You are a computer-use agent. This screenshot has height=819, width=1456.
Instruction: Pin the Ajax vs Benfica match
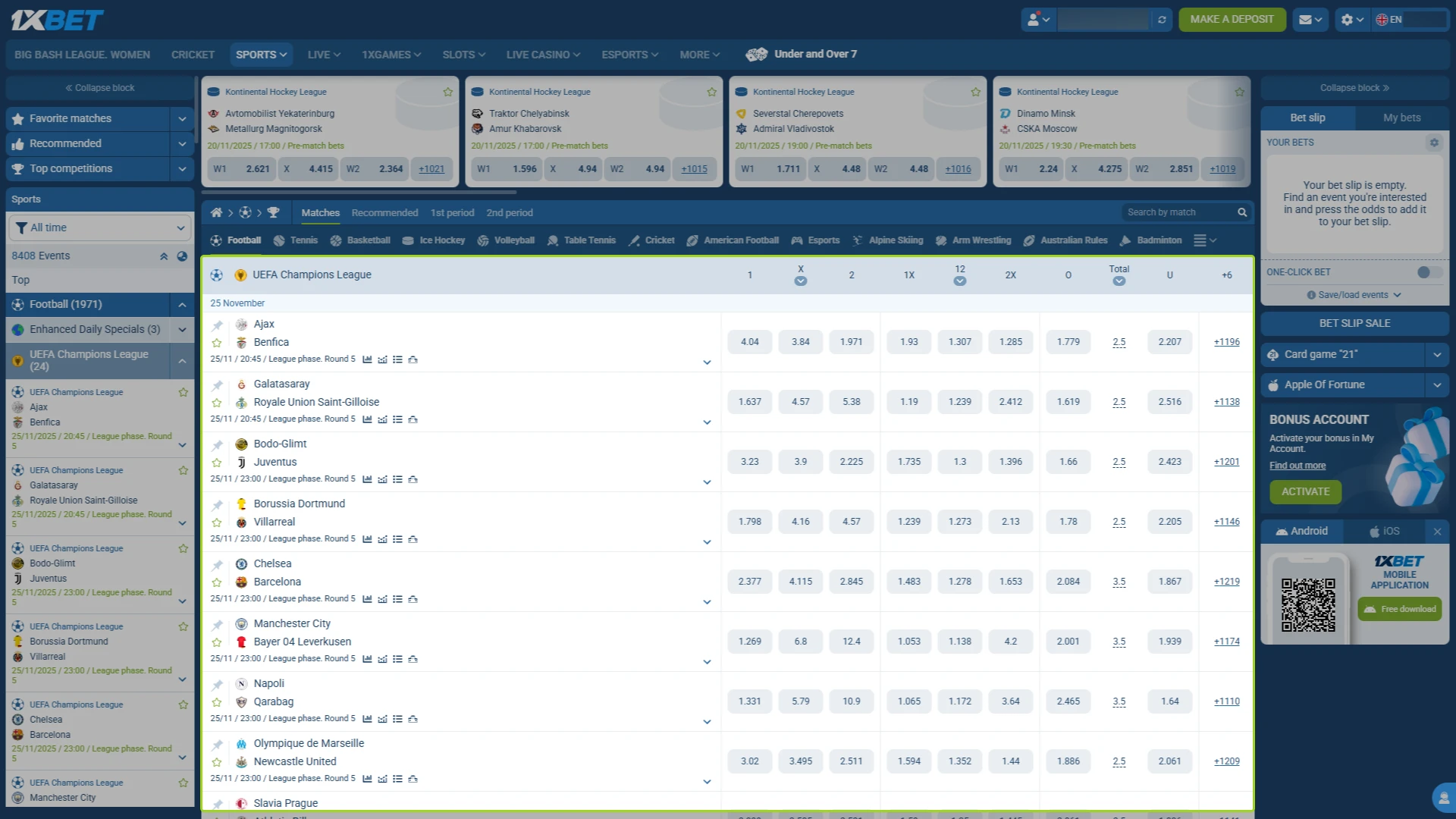217,325
